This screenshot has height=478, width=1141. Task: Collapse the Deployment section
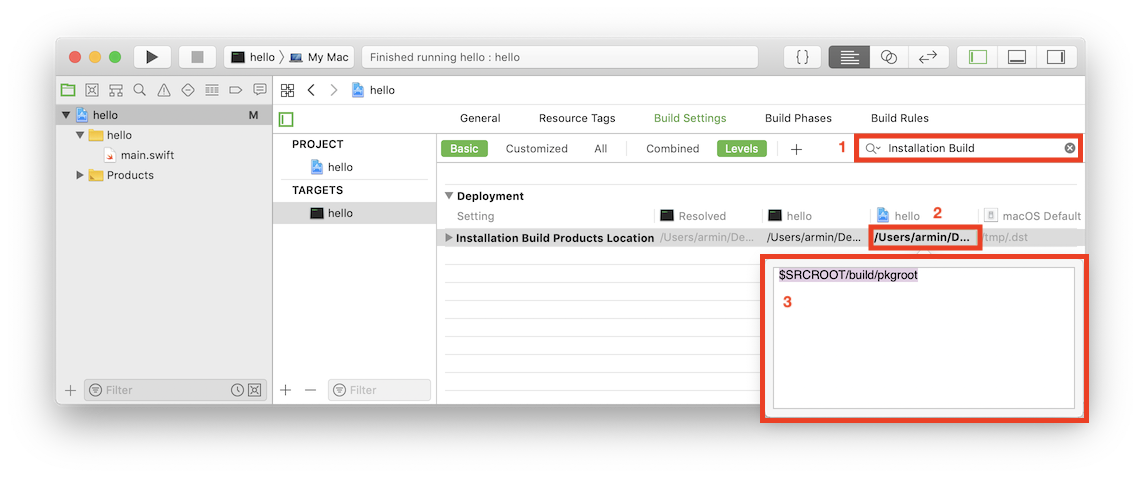[450, 196]
